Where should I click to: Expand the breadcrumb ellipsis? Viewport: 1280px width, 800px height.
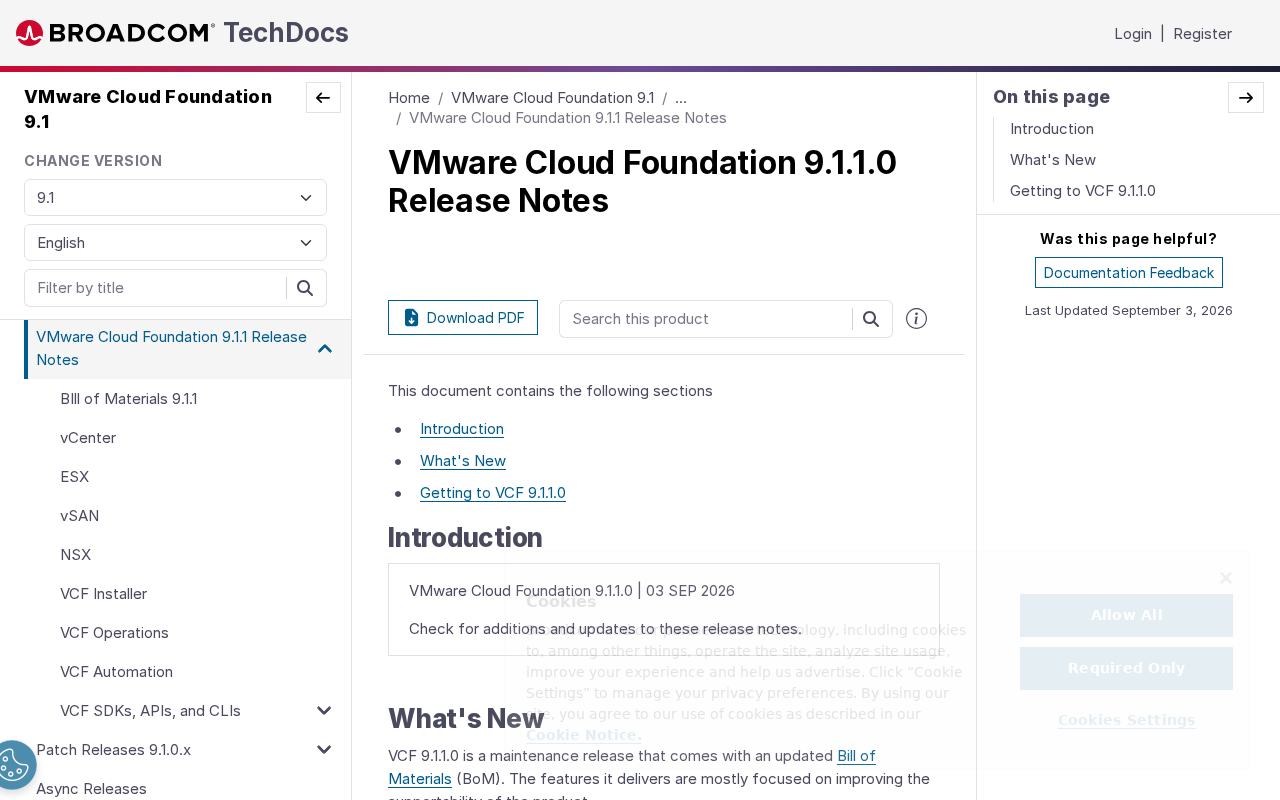(681, 98)
